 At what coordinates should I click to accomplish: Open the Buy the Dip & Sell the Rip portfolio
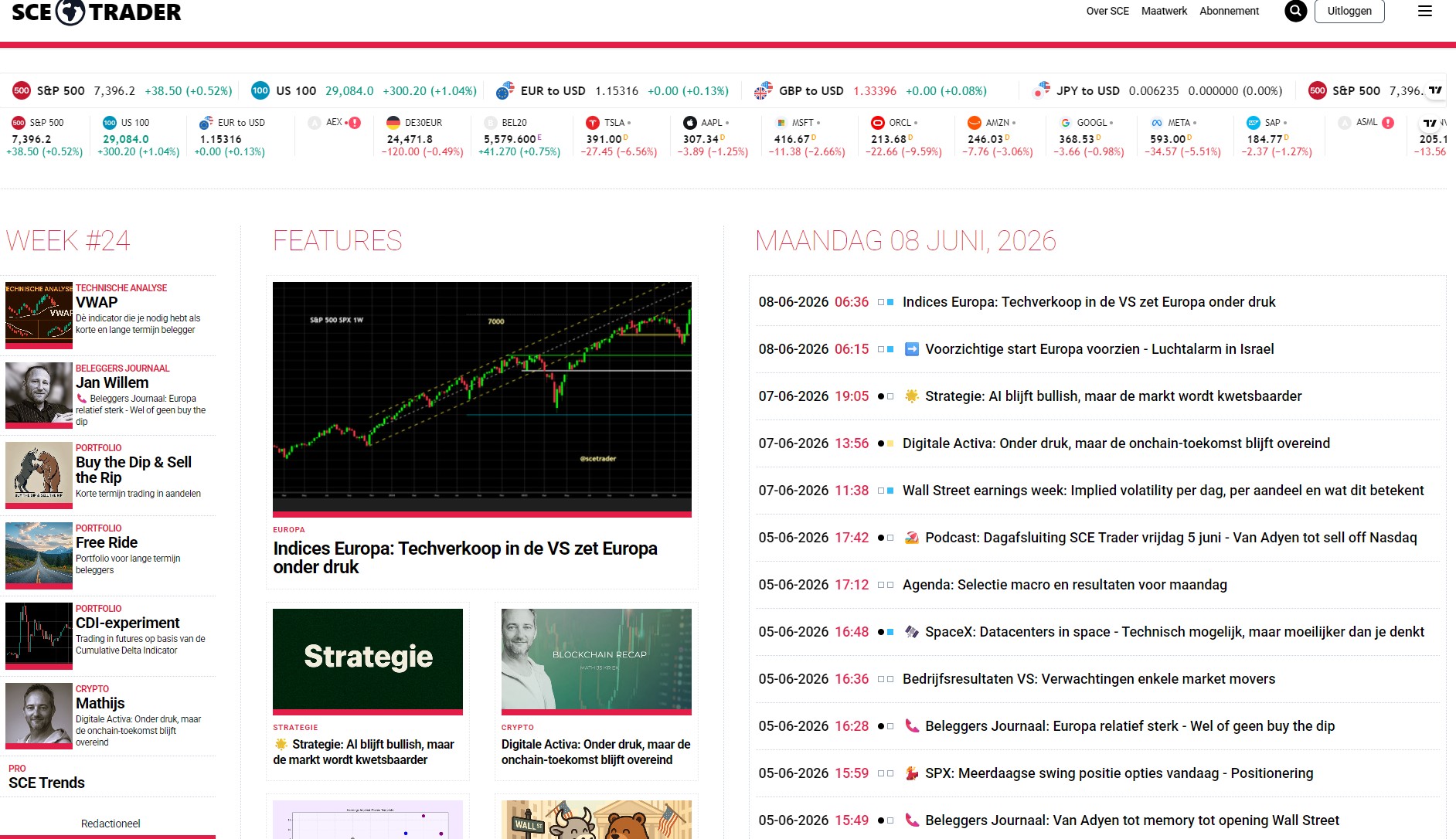tap(134, 470)
